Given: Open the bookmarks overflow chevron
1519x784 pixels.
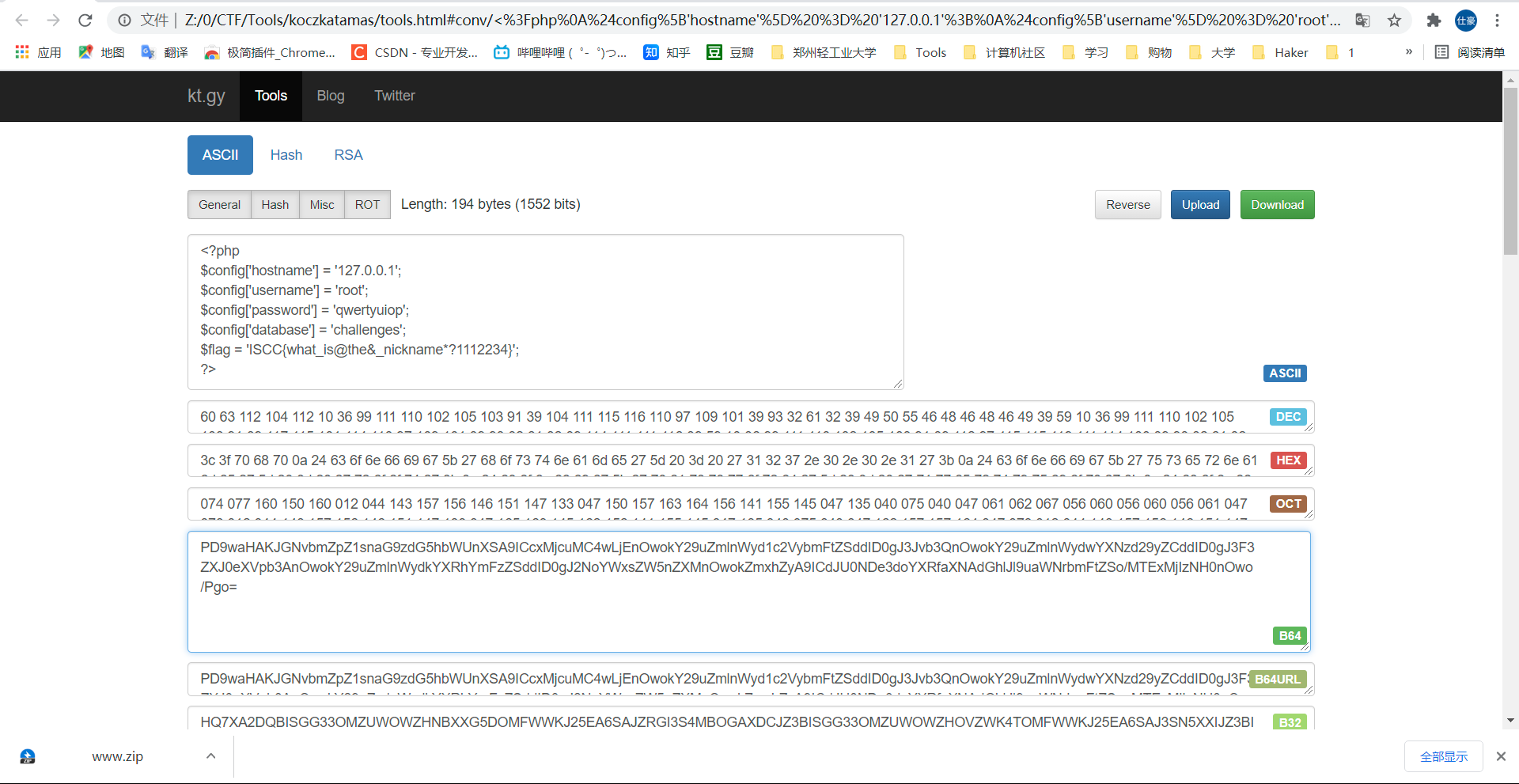Looking at the screenshot, I should (x=1408, y=52).
